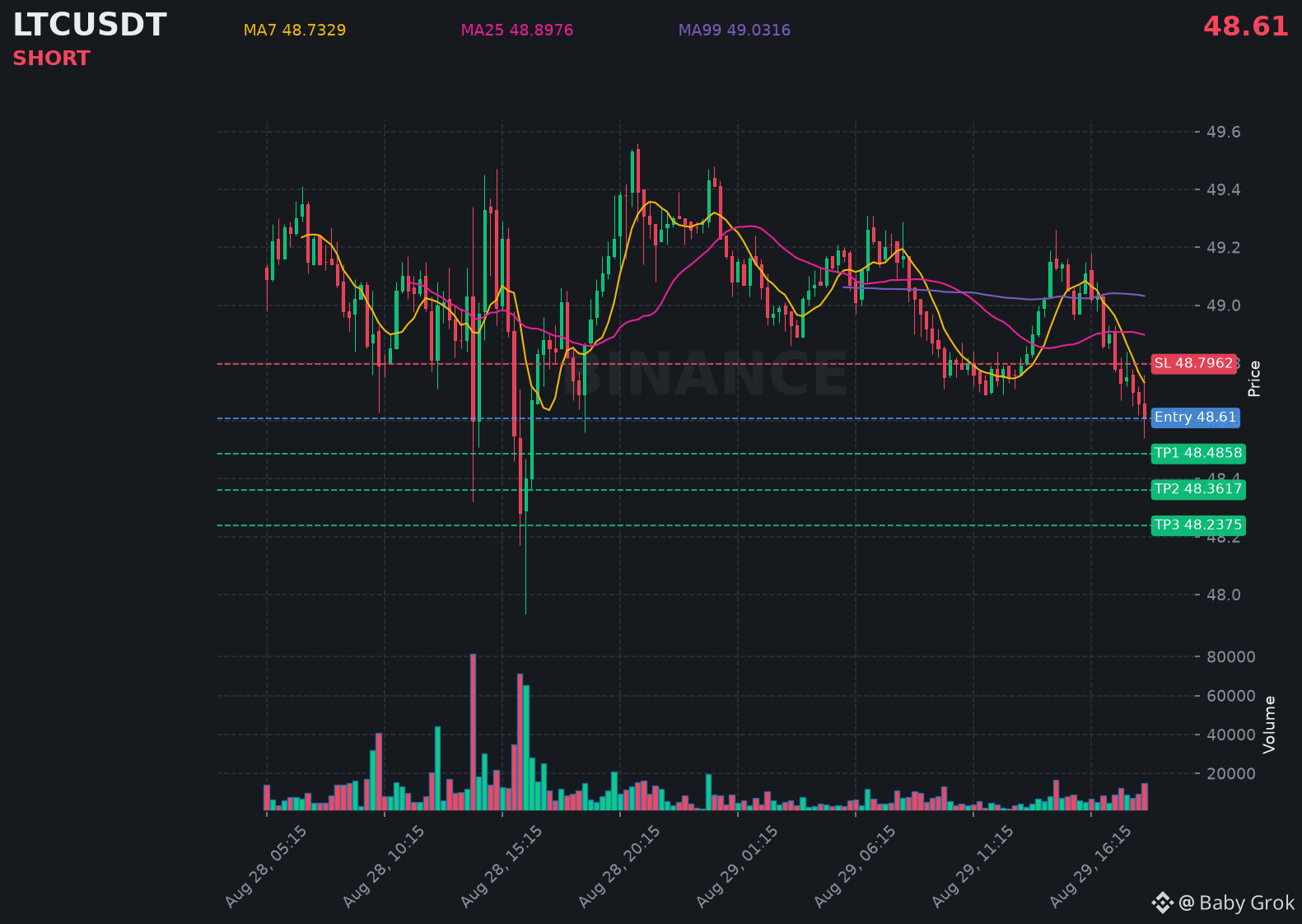
Task: Click the 80000 volume axis tick
Action: [1231, 657]
